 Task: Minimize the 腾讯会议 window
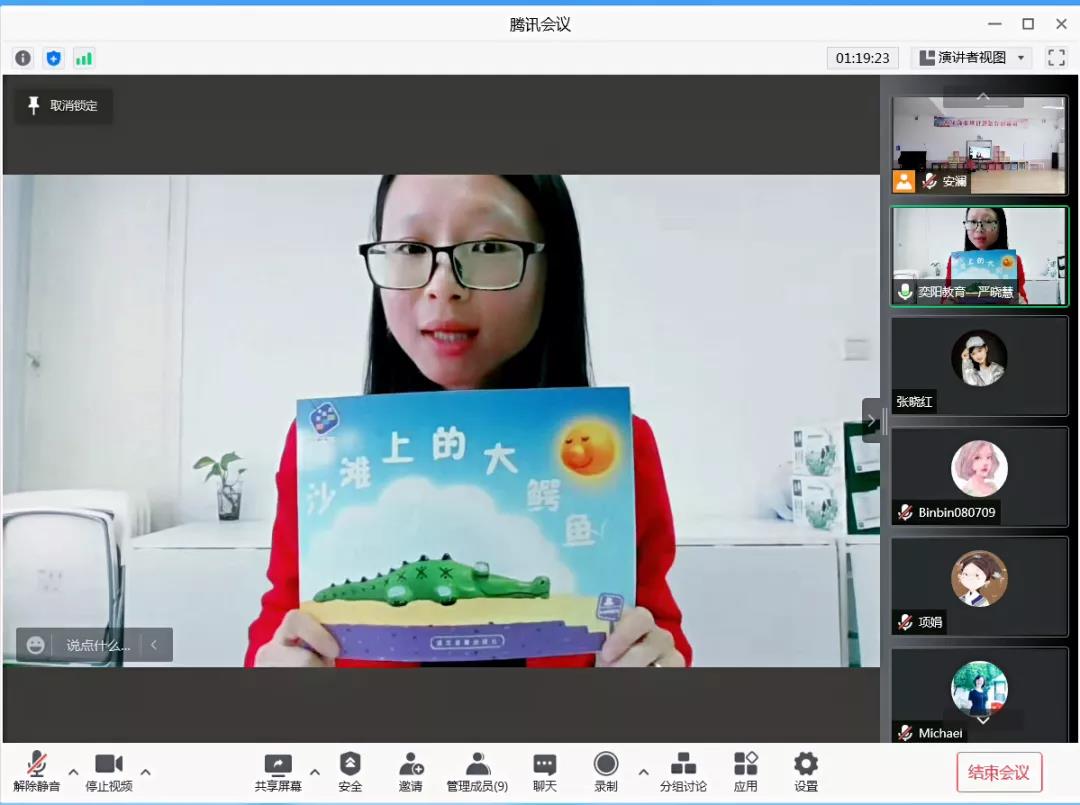[995, 23]
